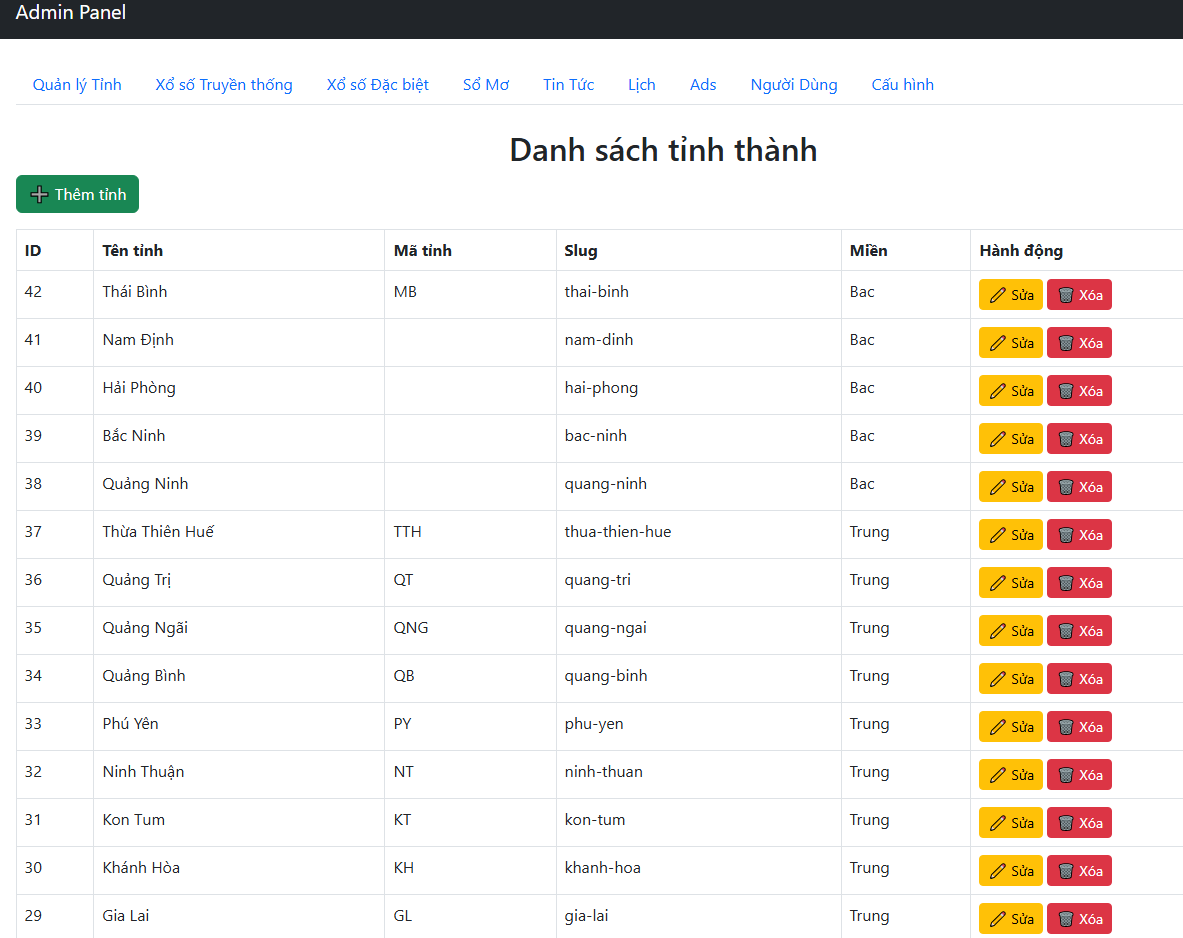Screen dimensions: 1183x938
Task: Select the Lịch navigation tab
Action: 642,85
